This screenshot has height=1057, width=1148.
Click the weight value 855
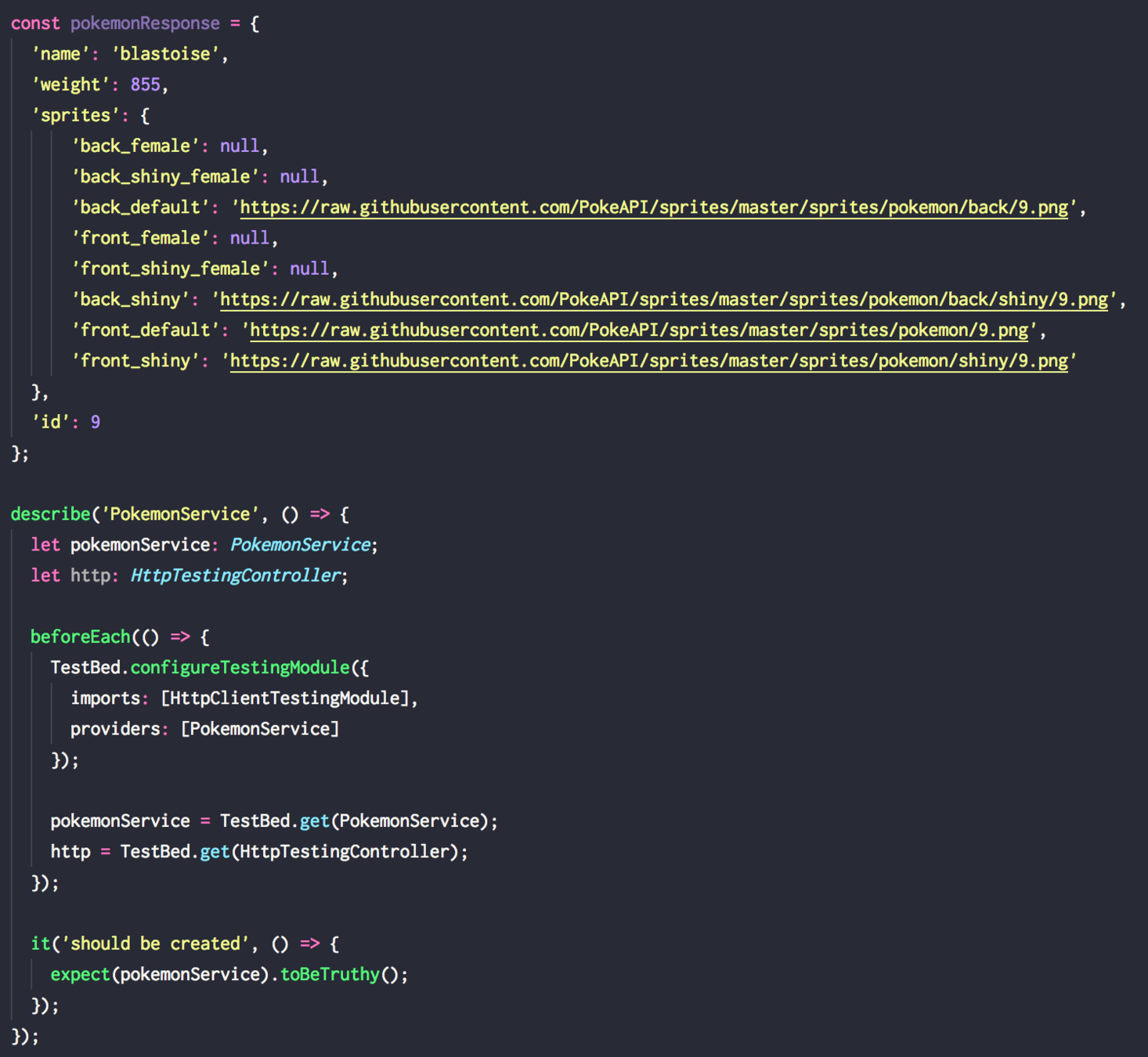pos(145,85)
